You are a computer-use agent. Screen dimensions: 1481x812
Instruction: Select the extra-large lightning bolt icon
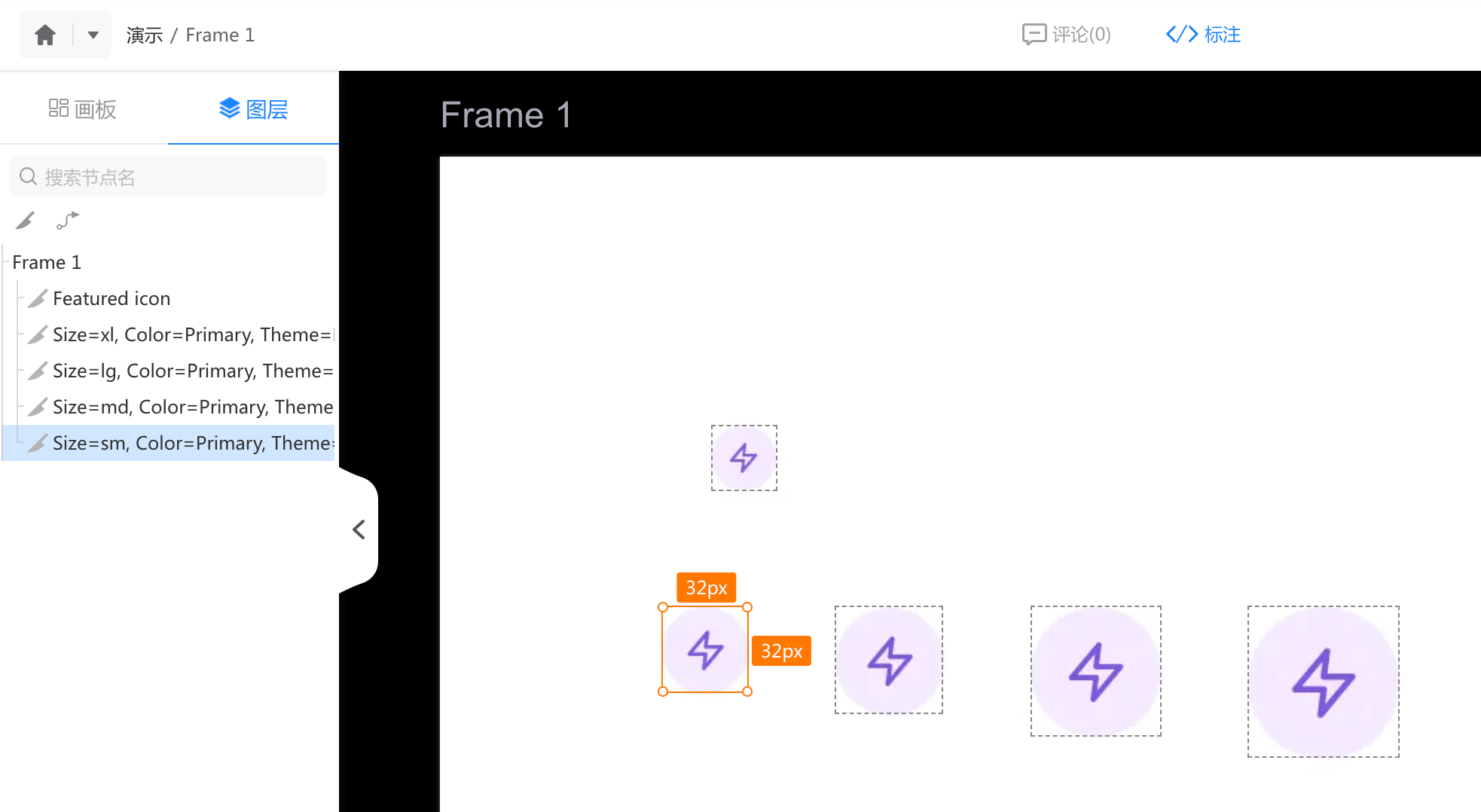point(1324,682)
